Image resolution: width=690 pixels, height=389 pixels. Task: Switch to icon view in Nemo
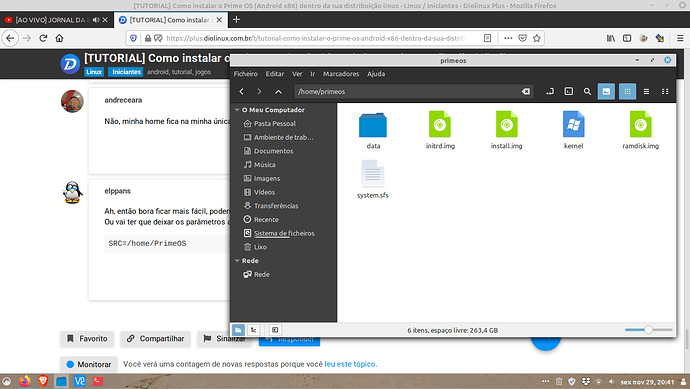pos(627,92)
